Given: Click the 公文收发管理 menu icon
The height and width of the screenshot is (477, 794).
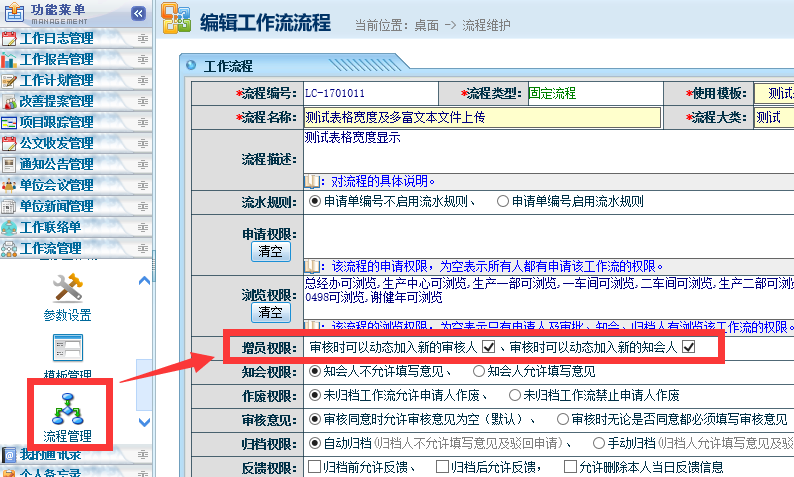Looking at the screenshot, I should pyautogui.click(x=9, y=144).
